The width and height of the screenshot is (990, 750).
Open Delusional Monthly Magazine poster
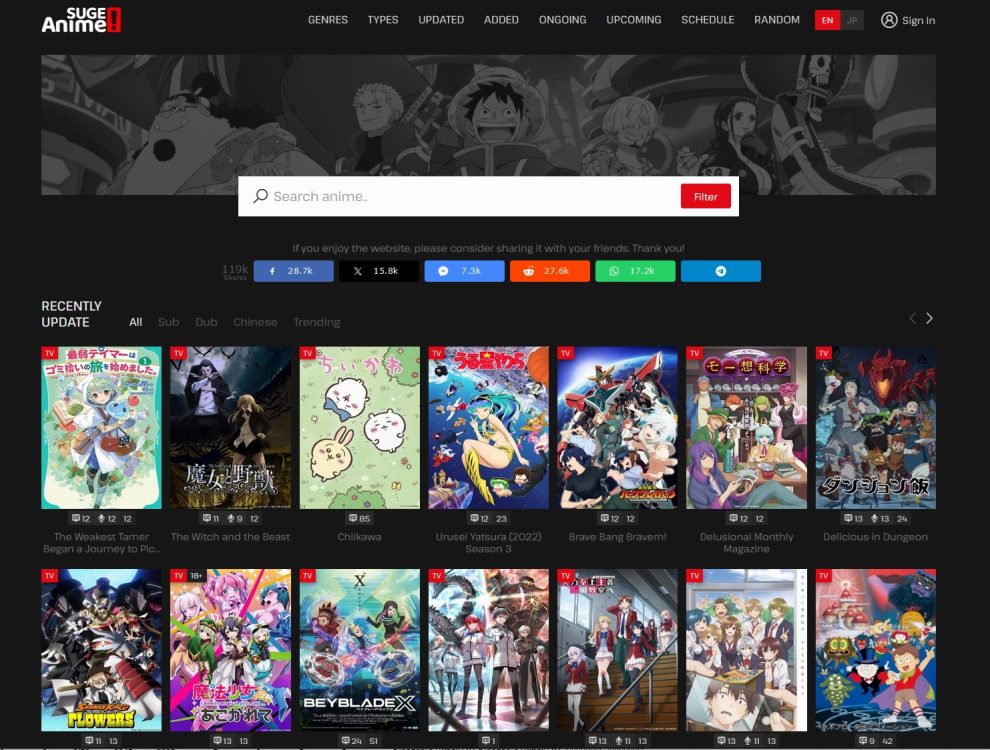(x=746, y=427)
